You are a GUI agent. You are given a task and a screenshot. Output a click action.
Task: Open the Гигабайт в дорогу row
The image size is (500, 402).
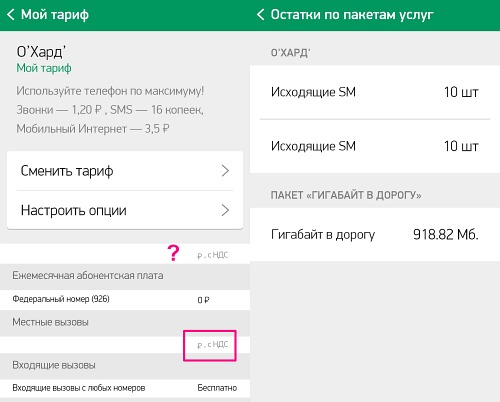click(x=375, y=234)
